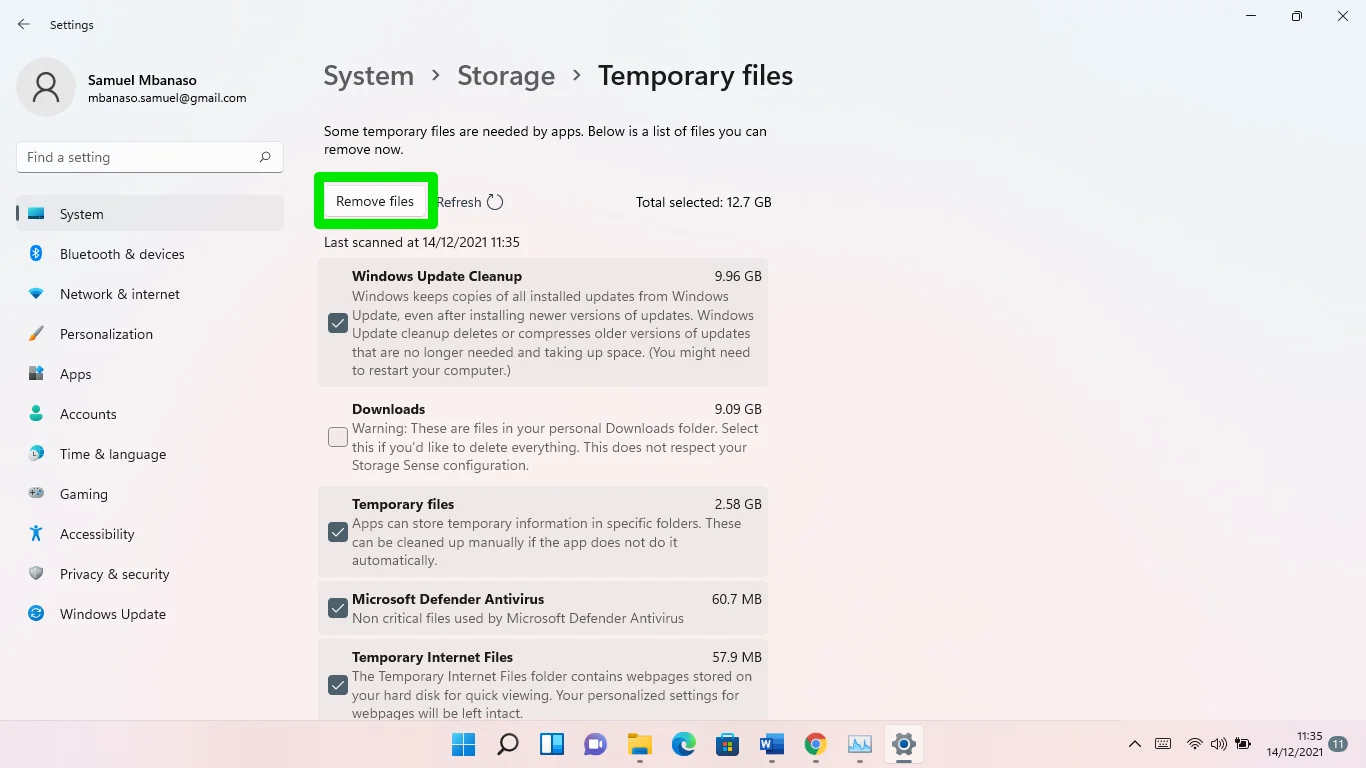Click the Microsoft Defender Antivirus title
The image size is (1366, 768).
(448, 599)
